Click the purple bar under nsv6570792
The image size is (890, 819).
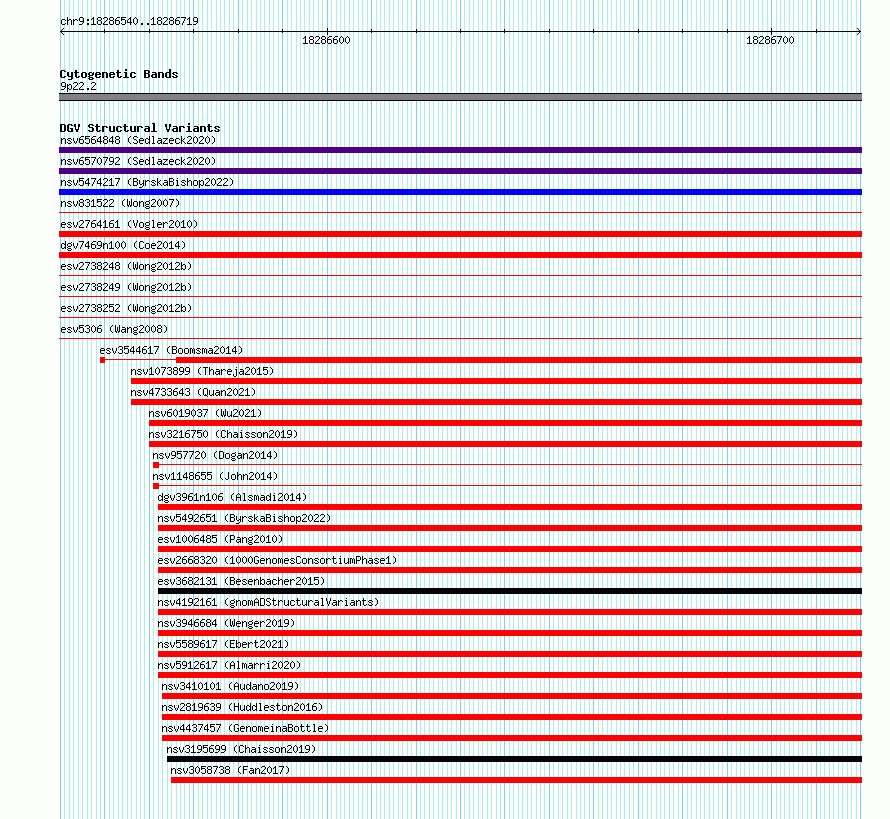coord(460,171)
